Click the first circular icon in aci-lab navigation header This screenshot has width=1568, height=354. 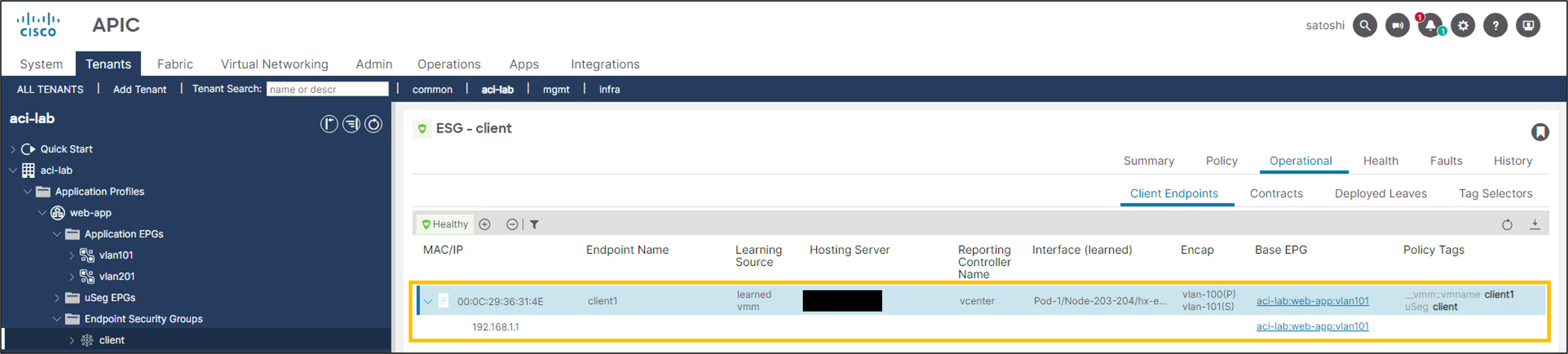(329, 124)
